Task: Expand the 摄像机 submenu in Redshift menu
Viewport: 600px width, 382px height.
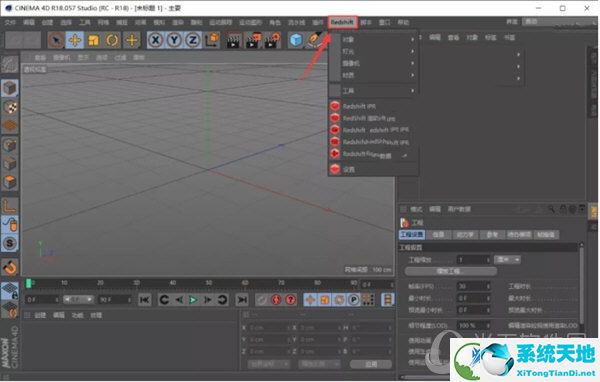Action: 373,63
